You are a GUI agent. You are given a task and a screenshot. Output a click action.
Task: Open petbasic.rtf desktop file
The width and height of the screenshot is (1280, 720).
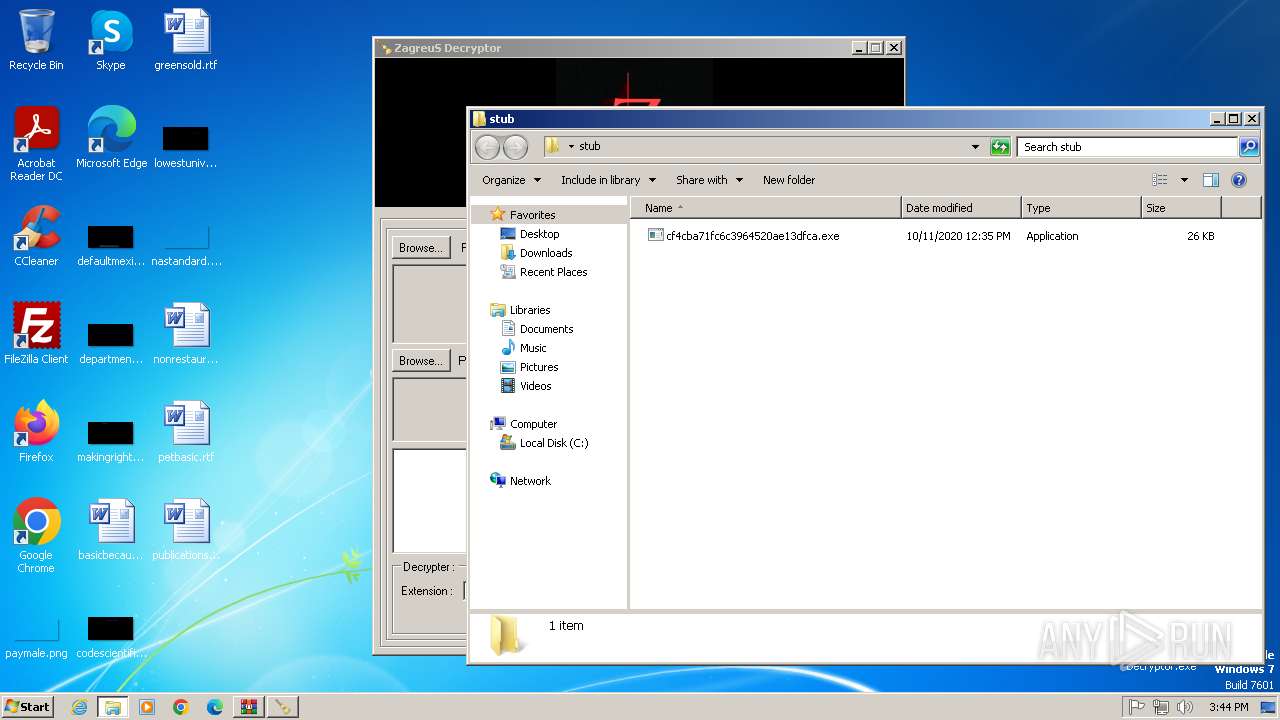pos(186,432)
